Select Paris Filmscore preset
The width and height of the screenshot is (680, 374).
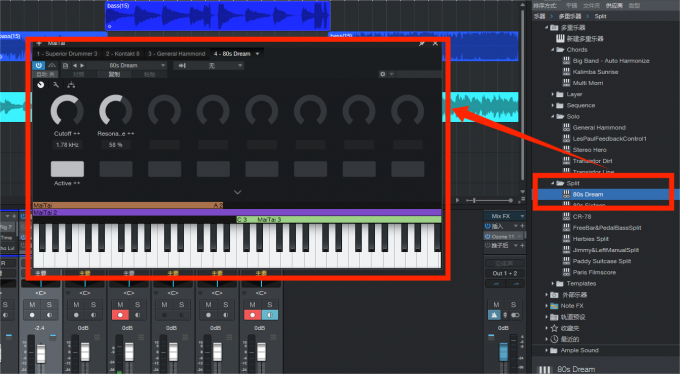(x=594, y=272)
